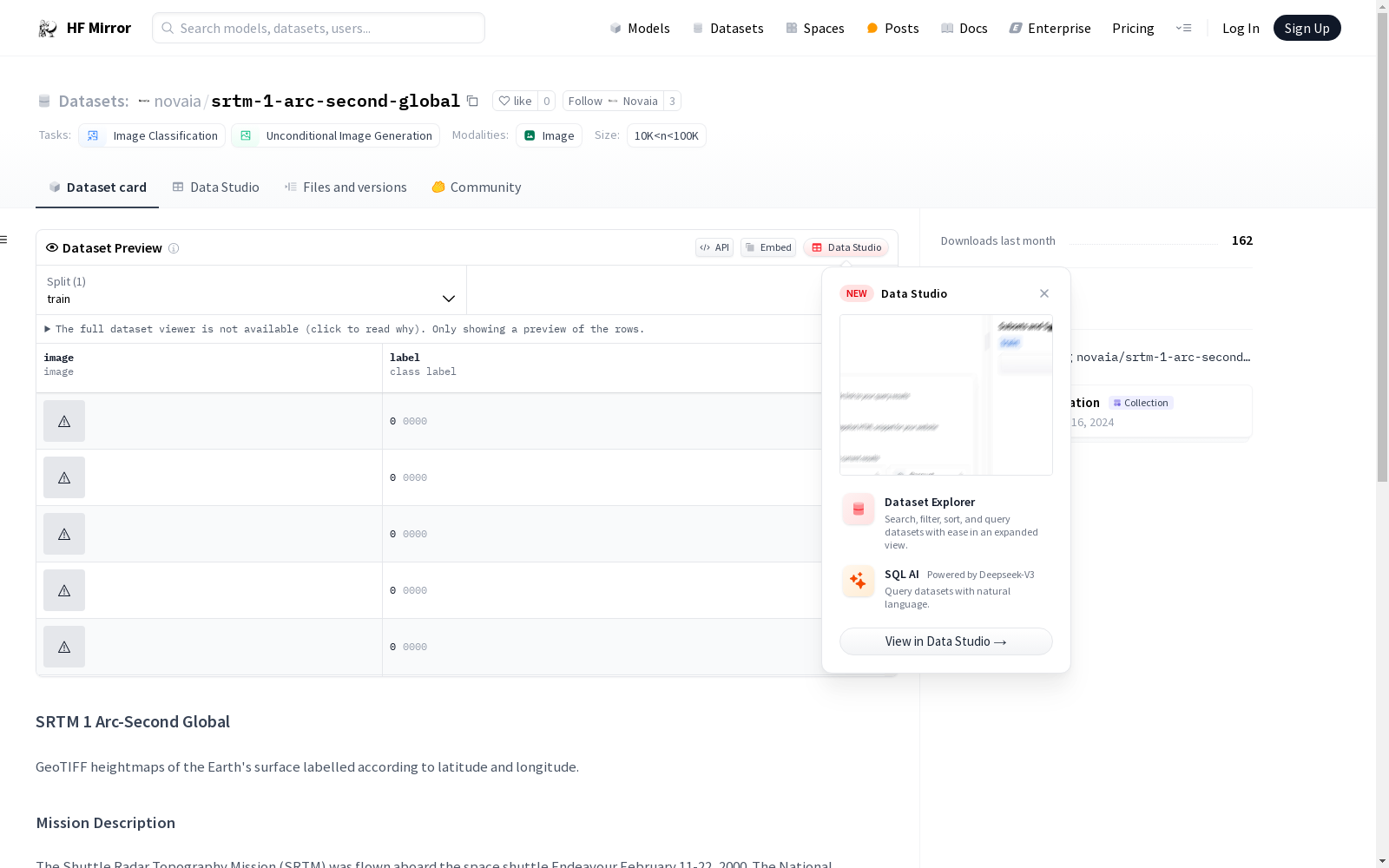Go to Models in the top navigation
The width and height of the screenshot is (1389, 868).
point(640,28)
